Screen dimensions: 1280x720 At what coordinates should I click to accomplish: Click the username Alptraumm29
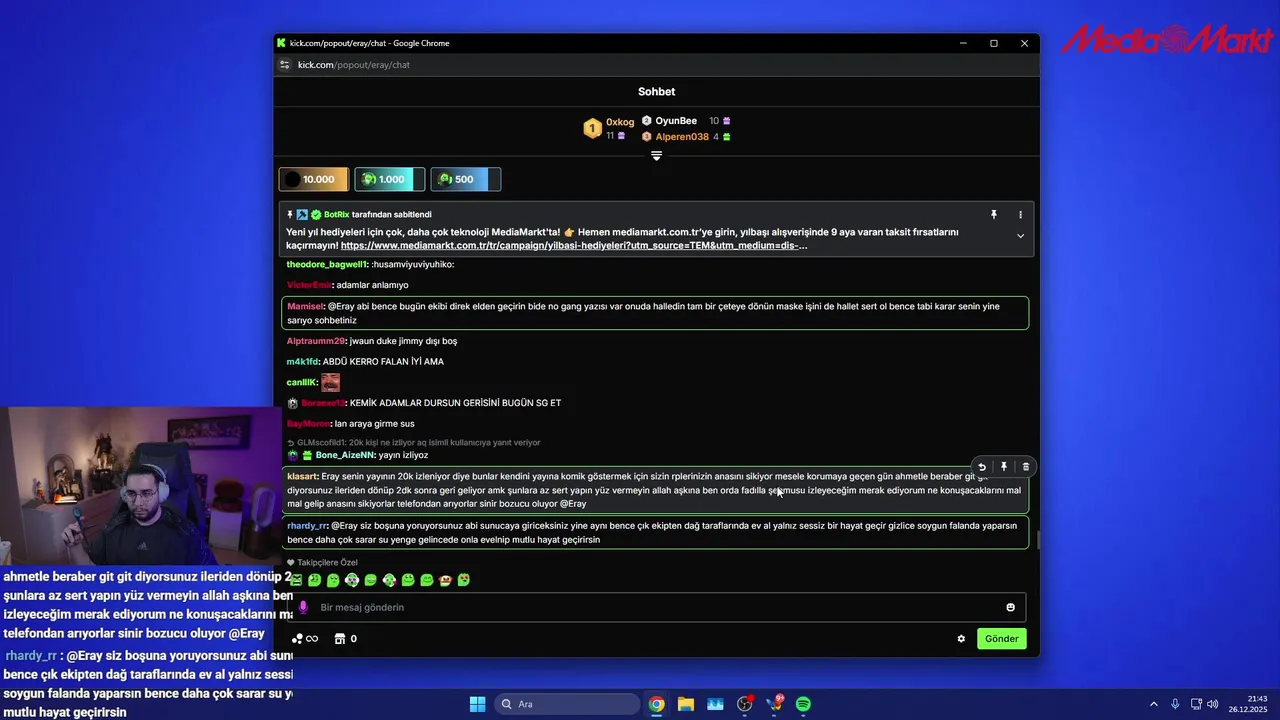316,341
